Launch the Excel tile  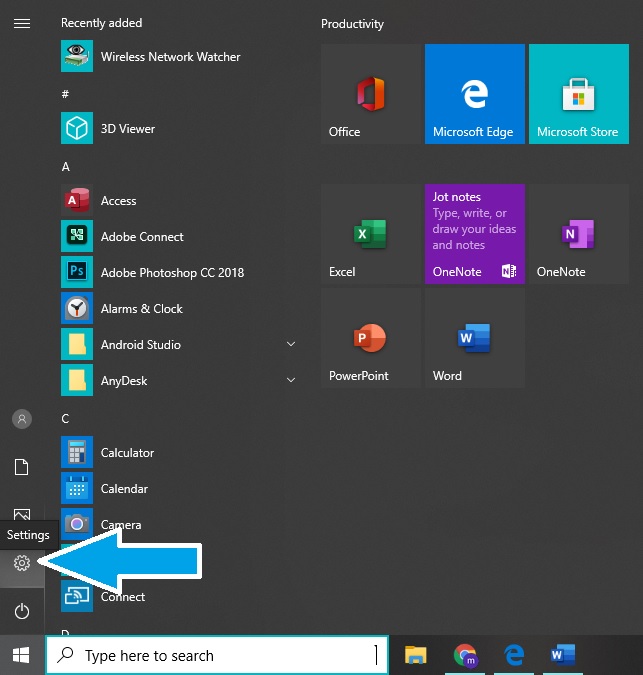point(370,234)
